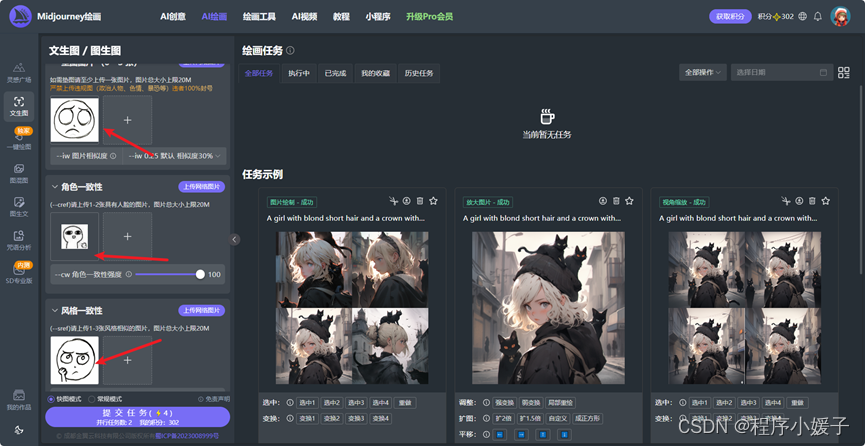Star the 放大图片 task card
The width and height of the screenshot is (865, 446).
[x=629, y=201]
